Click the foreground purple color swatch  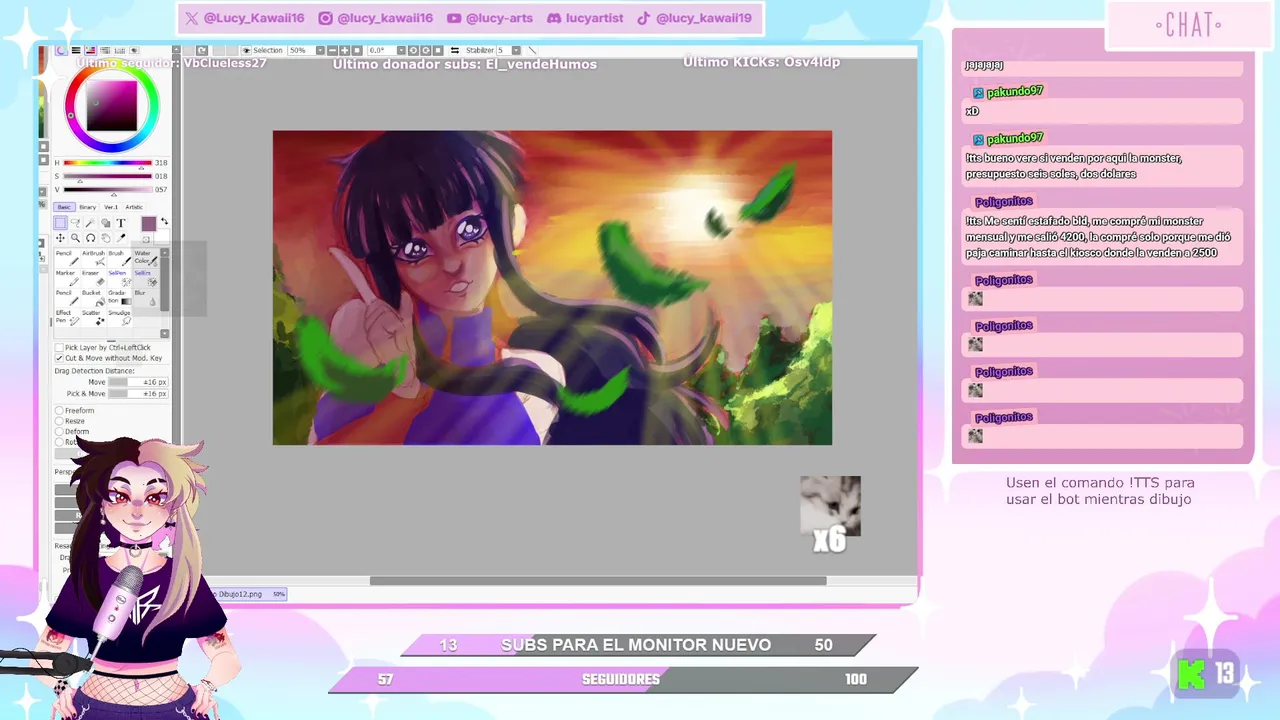[149, 224]
